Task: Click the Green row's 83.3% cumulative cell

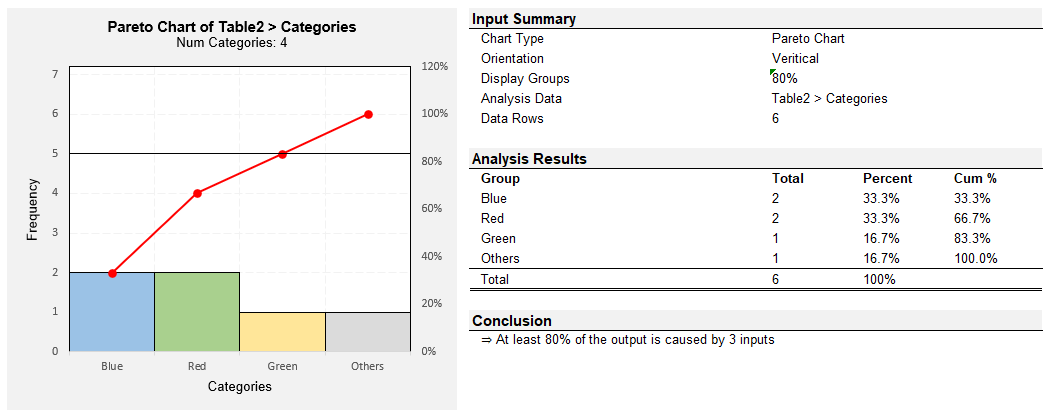Action: tap(972, 239)
